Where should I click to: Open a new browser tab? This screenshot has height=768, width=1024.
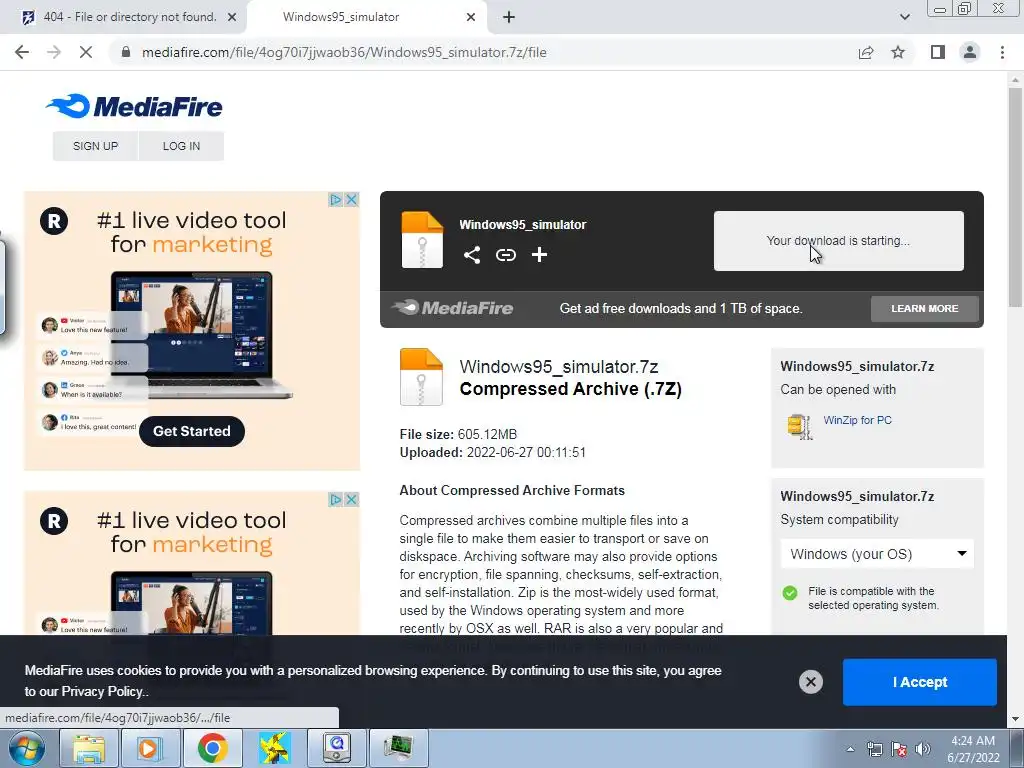509,17
